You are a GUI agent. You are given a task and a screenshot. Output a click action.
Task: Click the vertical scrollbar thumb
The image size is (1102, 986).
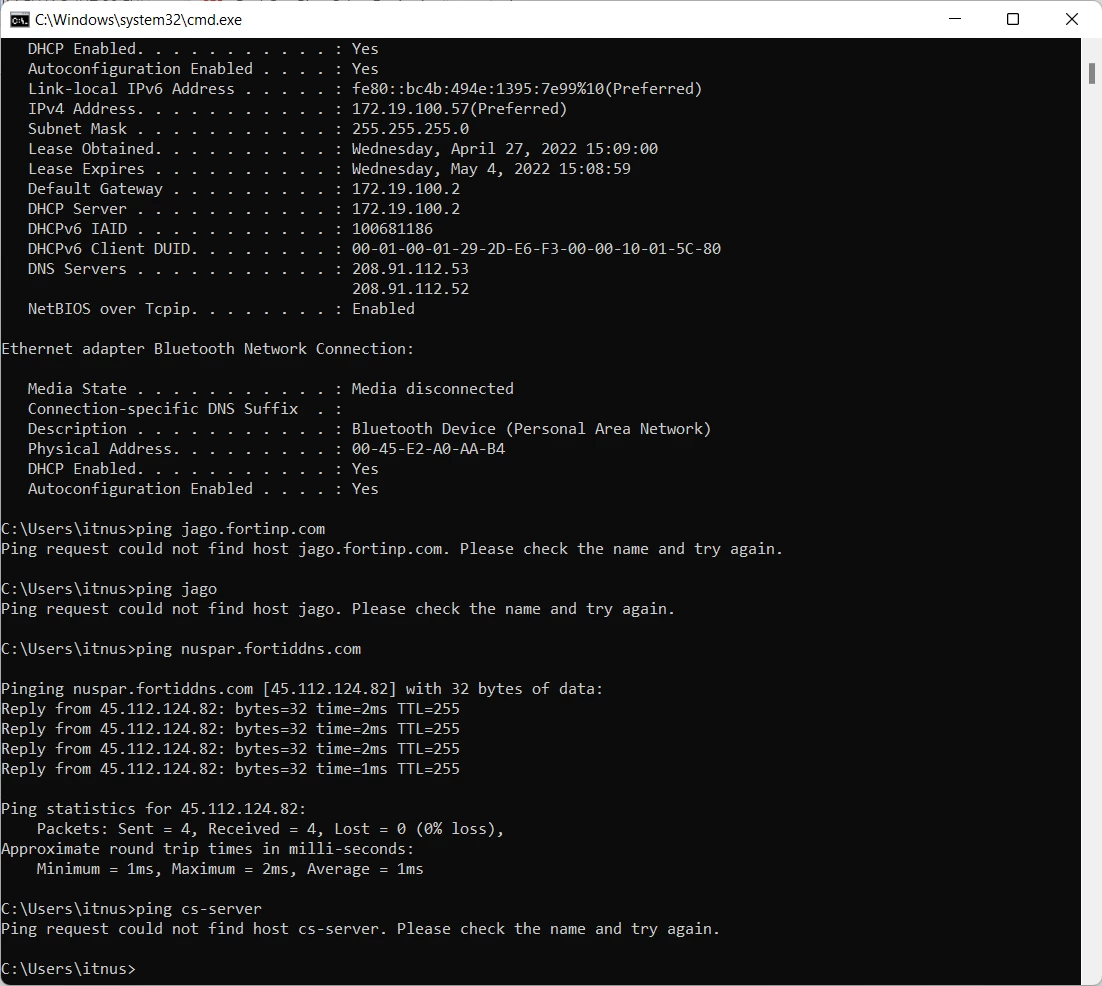(x=1091, y=73)
